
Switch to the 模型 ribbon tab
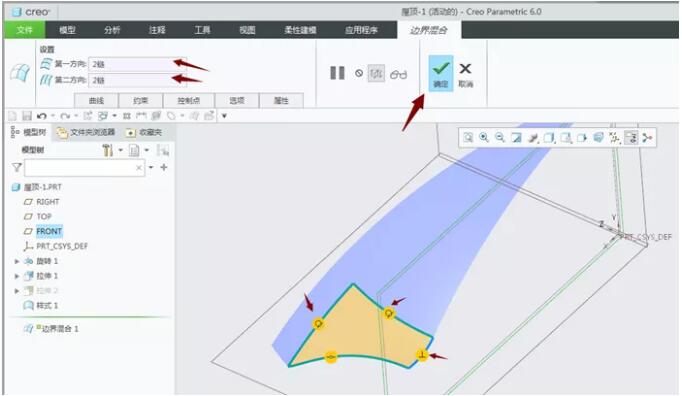point(67,30)
